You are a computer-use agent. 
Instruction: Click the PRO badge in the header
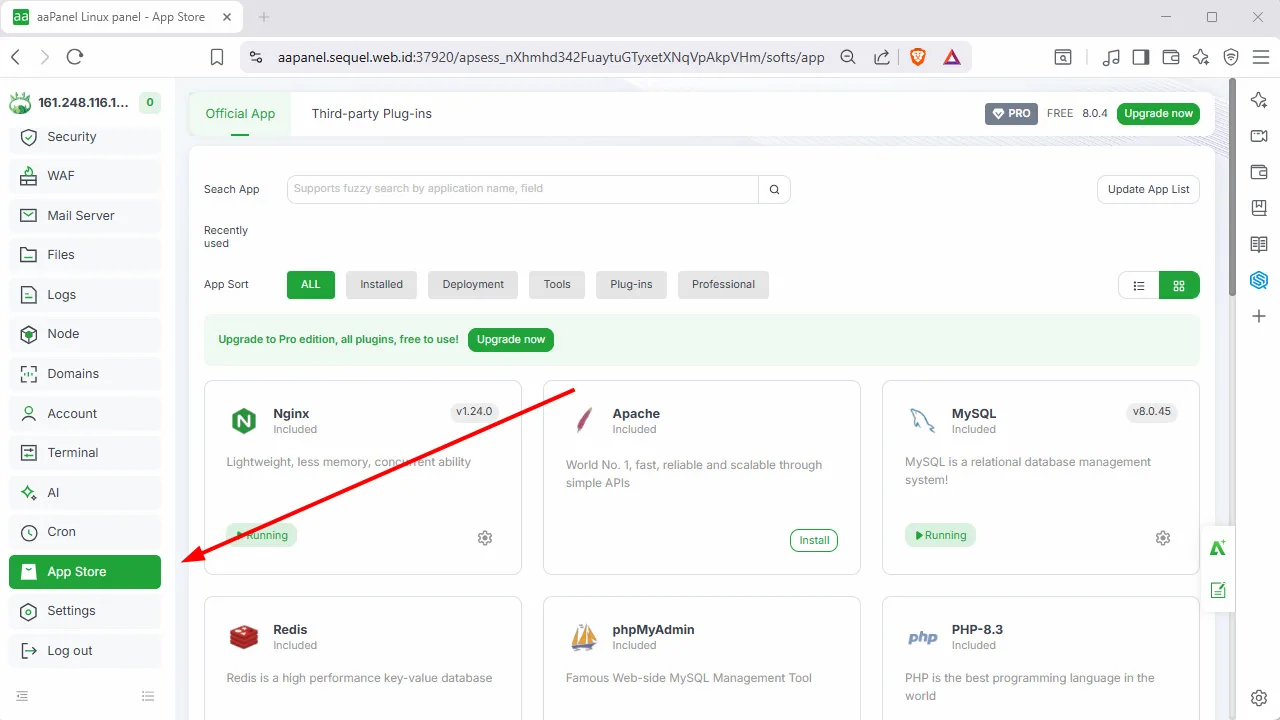pyautogui.click(x=1011, y=114)
